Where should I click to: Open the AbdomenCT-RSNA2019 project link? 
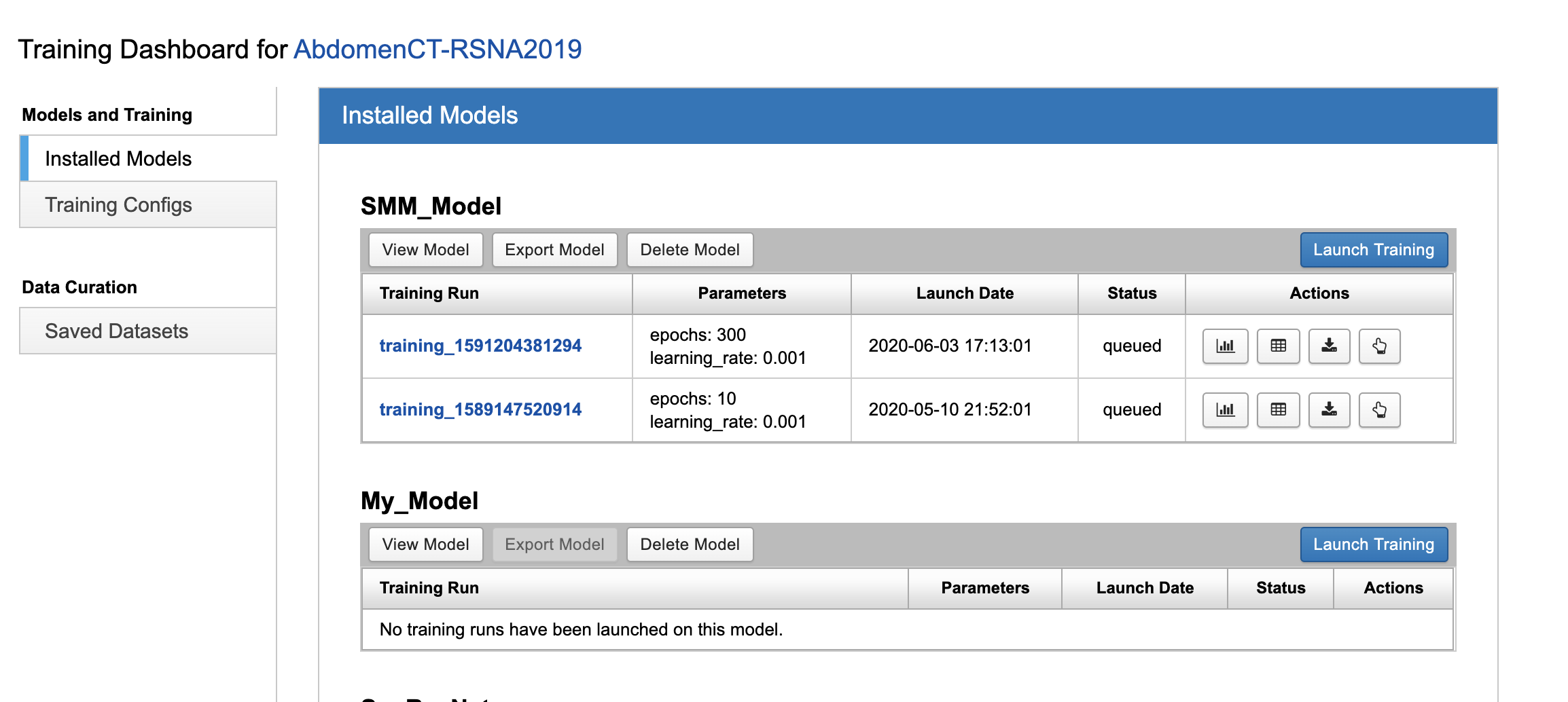437,50
